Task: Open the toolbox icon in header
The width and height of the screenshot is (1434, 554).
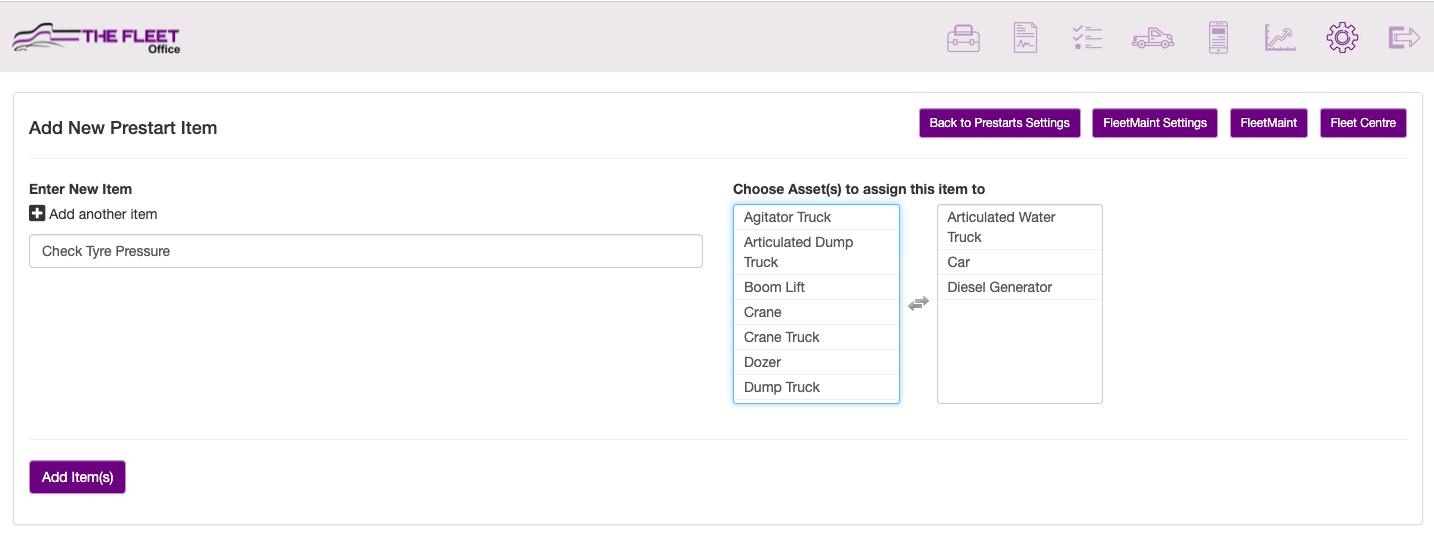Action: pyautogui.click(x=963, y=38)
